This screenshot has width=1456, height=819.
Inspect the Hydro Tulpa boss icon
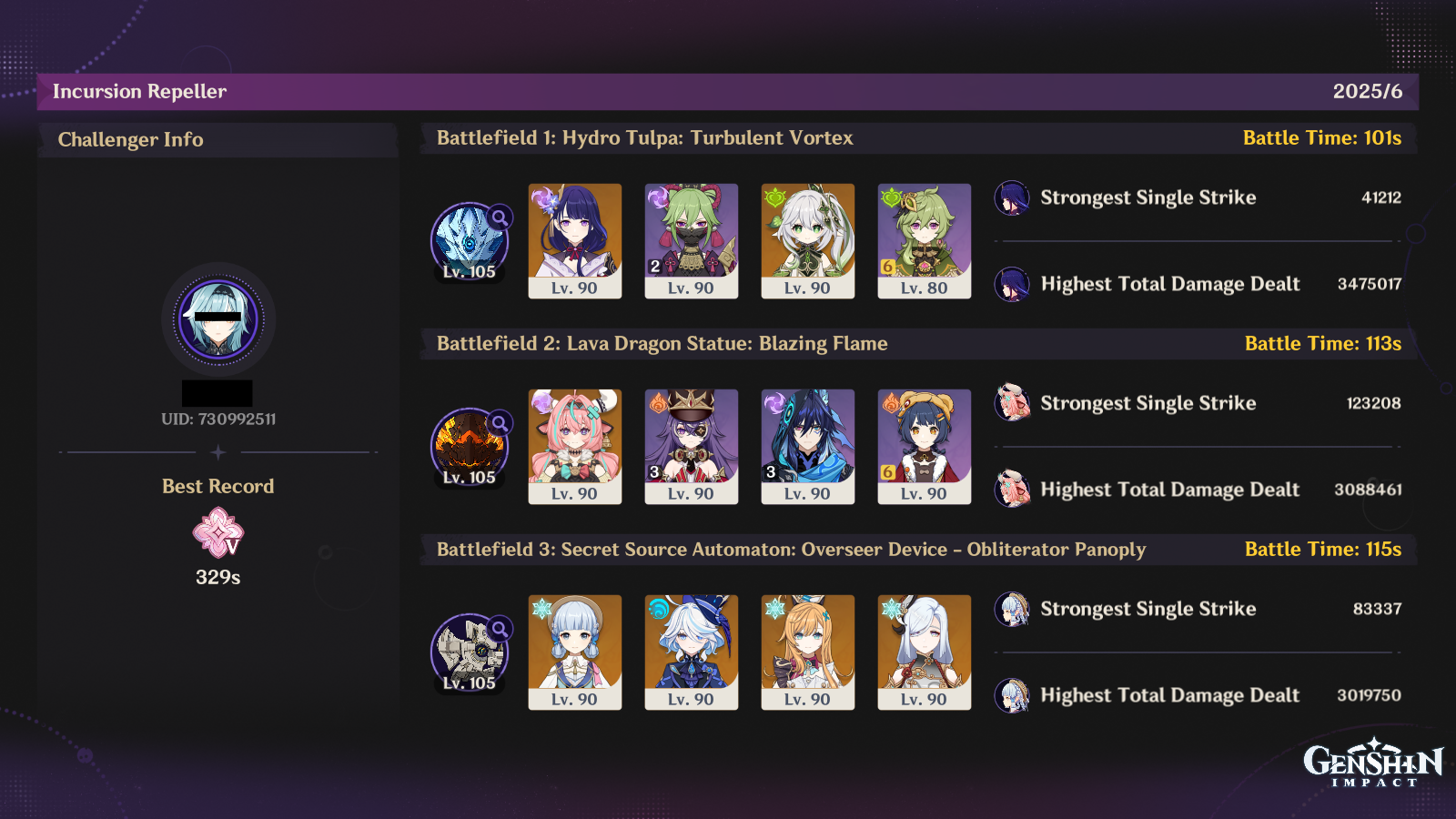[470, 241]
